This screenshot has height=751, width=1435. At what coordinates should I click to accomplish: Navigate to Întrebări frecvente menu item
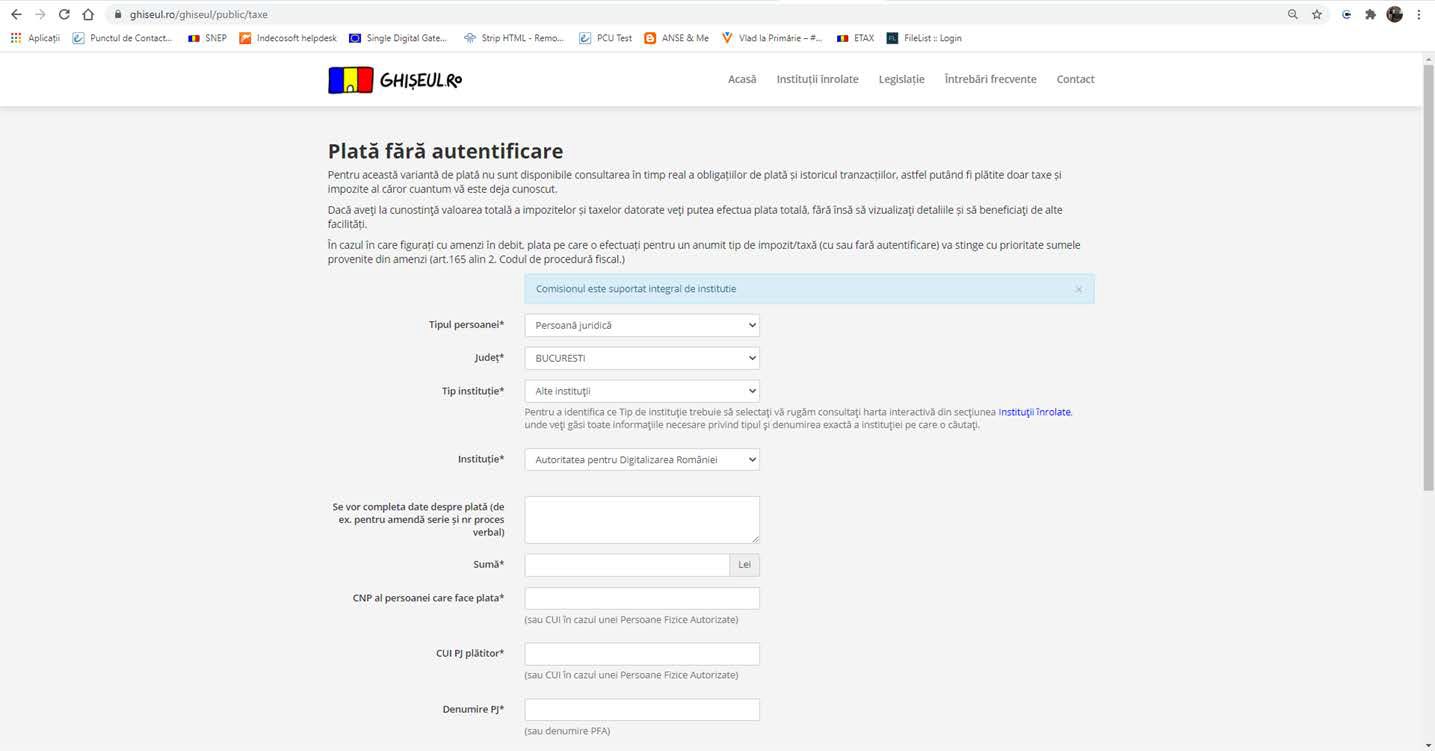990,79
